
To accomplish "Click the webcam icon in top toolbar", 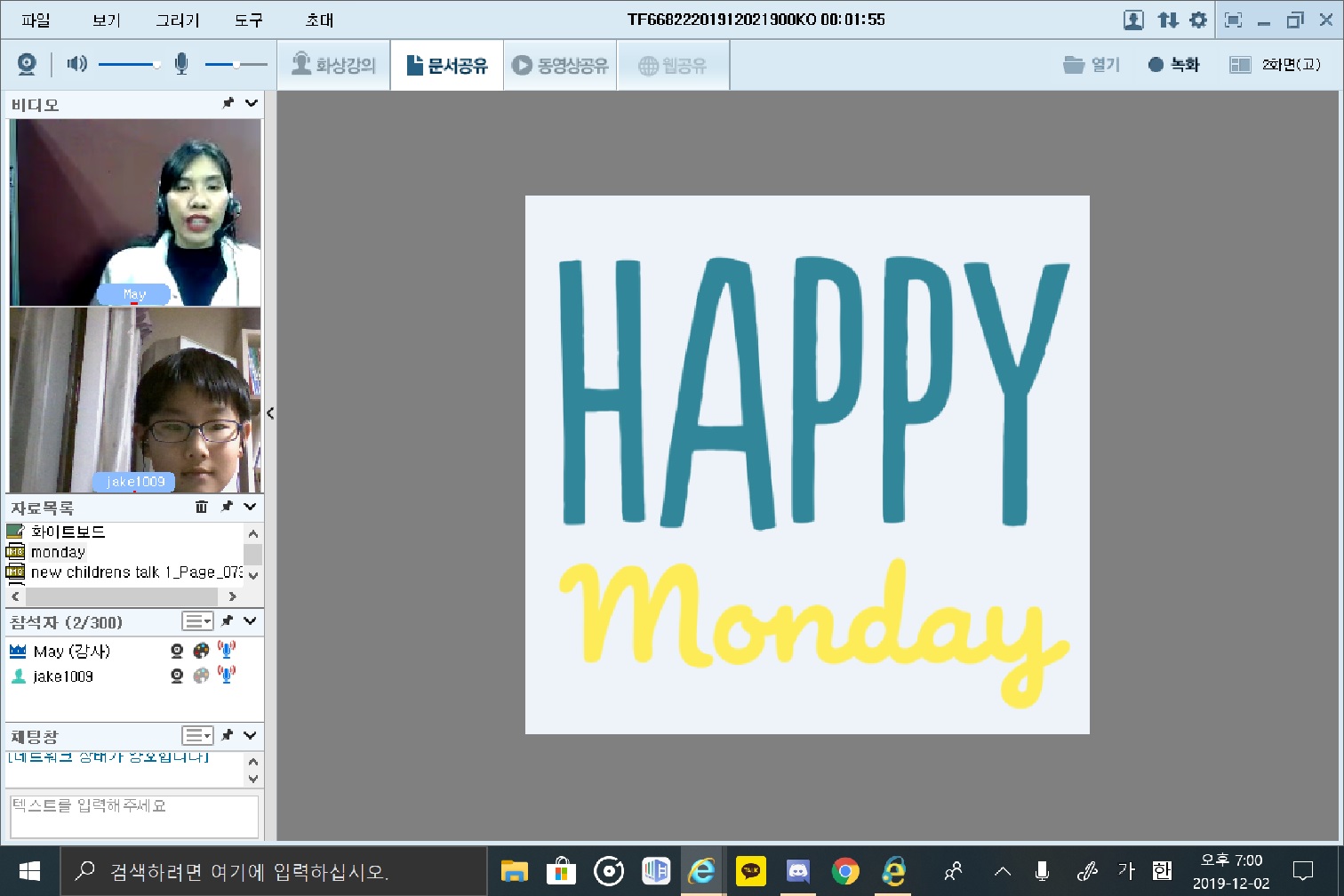I will coord(27,64).
